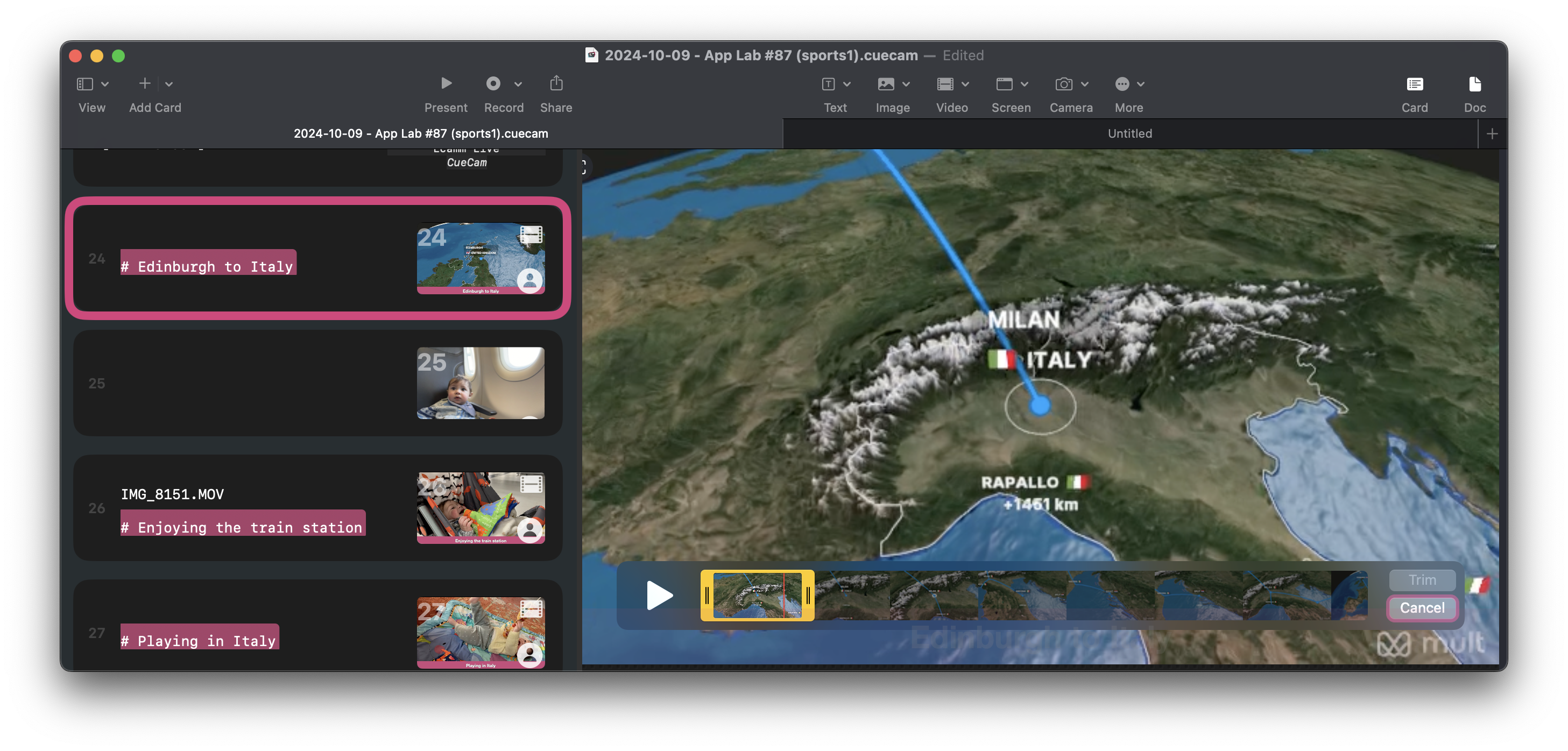Toggle the View sidebar icon
Screen dimensions: 1568x751
pos(84,84)
